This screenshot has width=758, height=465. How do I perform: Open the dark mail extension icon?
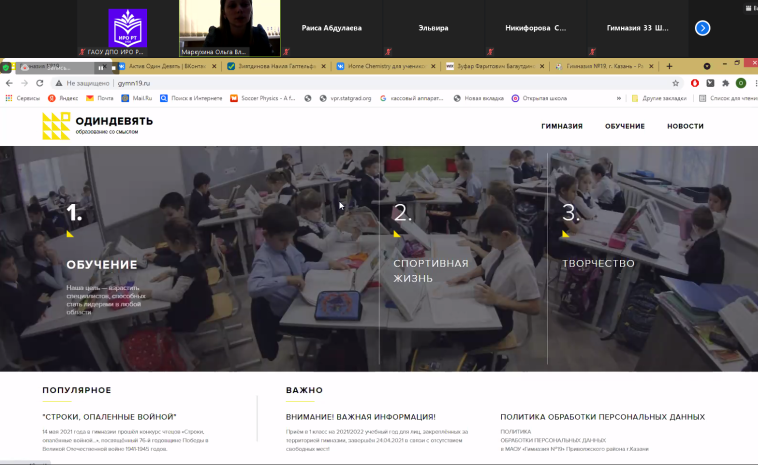pyautogui.click(x=710, y=83)
